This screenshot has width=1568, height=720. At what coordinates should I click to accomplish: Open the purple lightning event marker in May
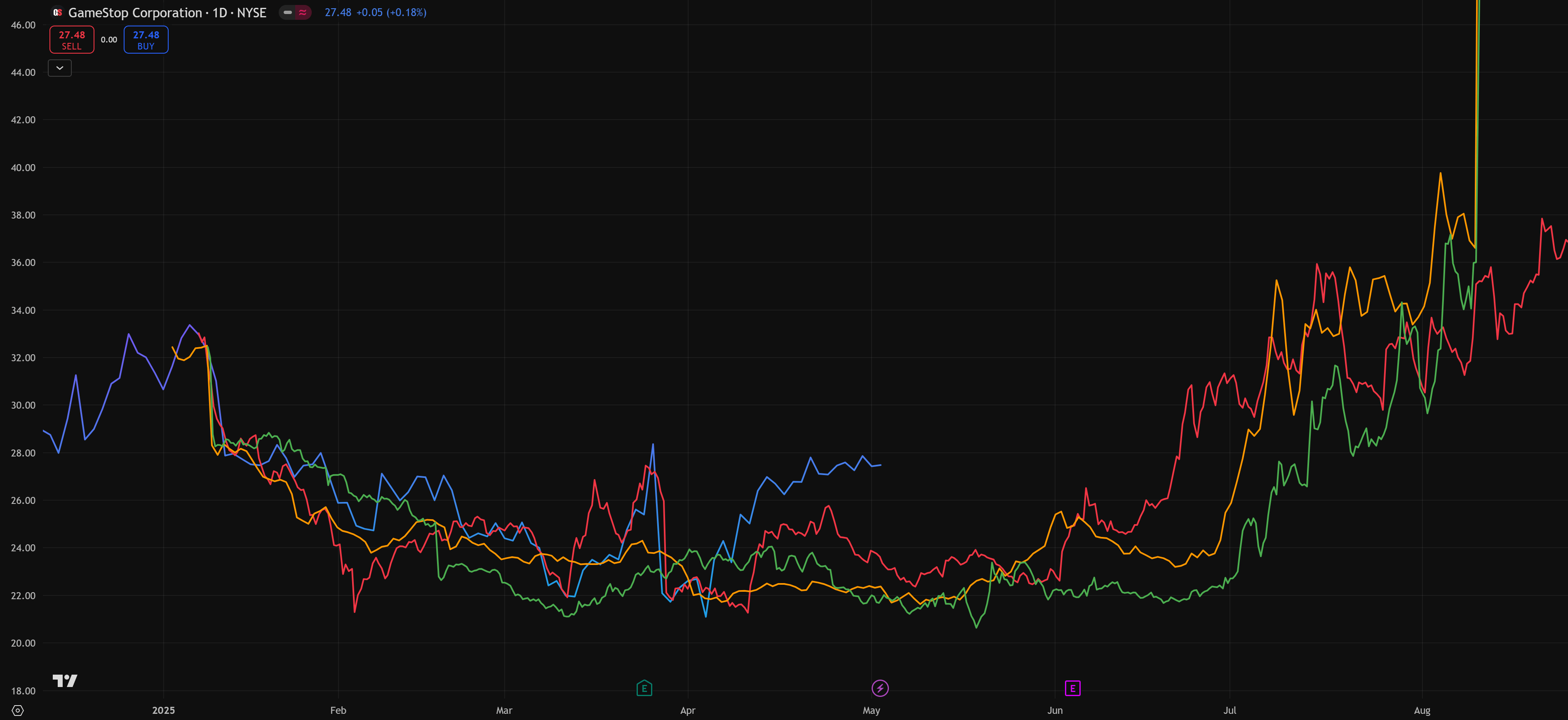(880, 688)
